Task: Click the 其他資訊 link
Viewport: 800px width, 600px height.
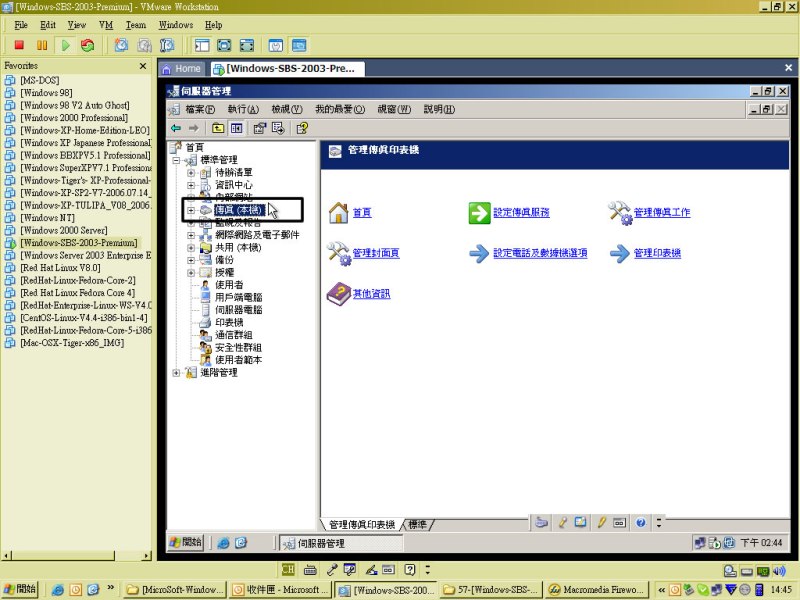Action: pos(371,294)
